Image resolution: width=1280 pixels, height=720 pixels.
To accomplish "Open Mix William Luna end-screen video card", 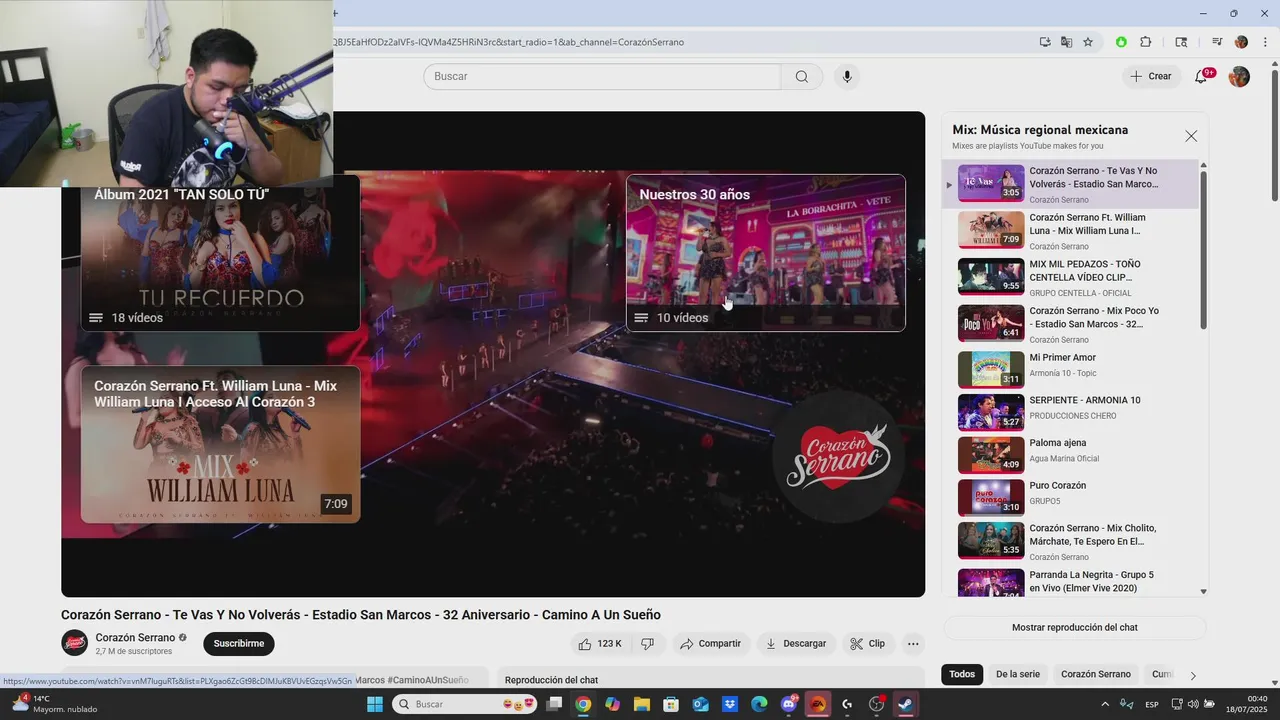I will [x=220, y=444].
